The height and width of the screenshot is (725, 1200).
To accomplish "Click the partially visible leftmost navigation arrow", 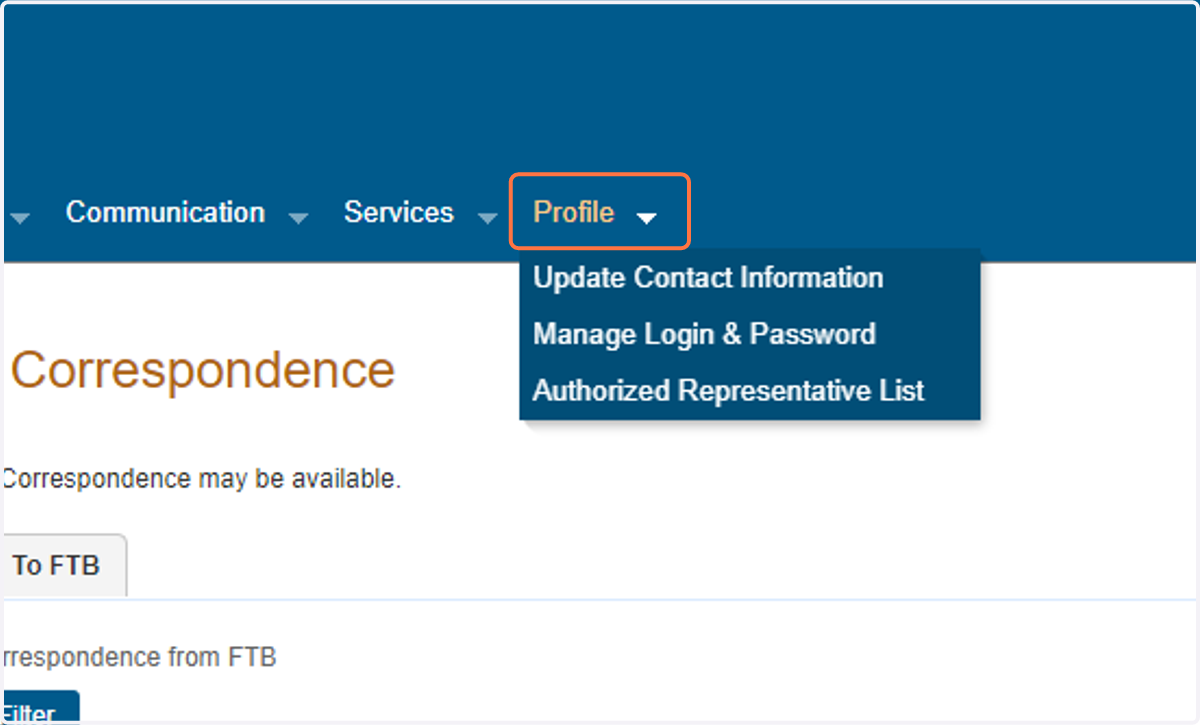I will tap(19, 217).
